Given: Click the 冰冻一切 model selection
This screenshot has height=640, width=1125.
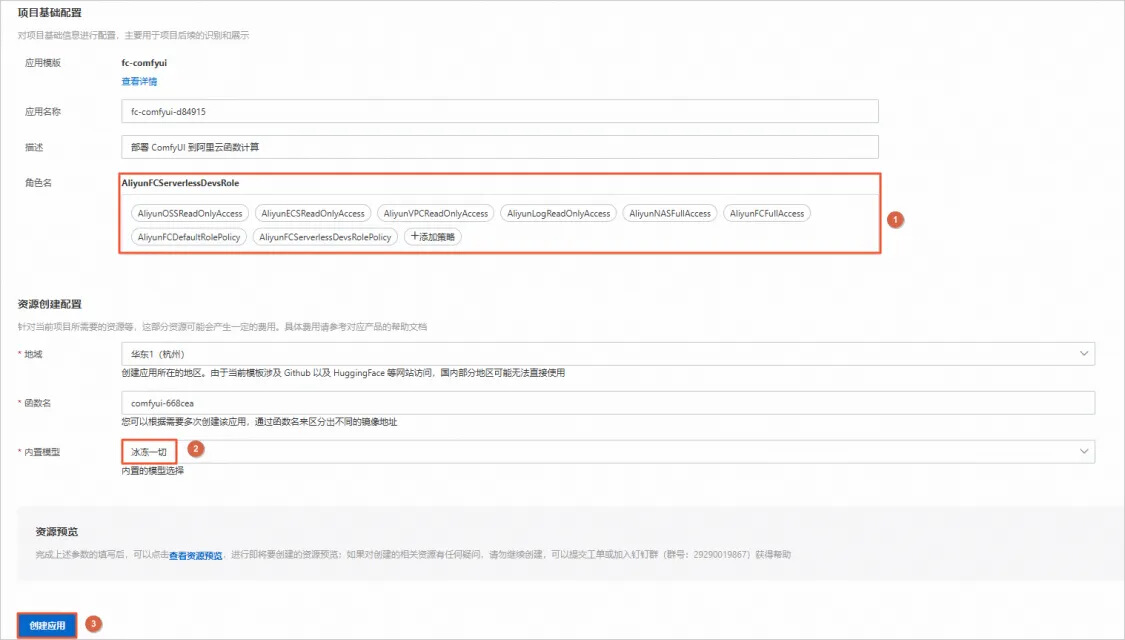Looking at the screenshot, I should 149,452.
